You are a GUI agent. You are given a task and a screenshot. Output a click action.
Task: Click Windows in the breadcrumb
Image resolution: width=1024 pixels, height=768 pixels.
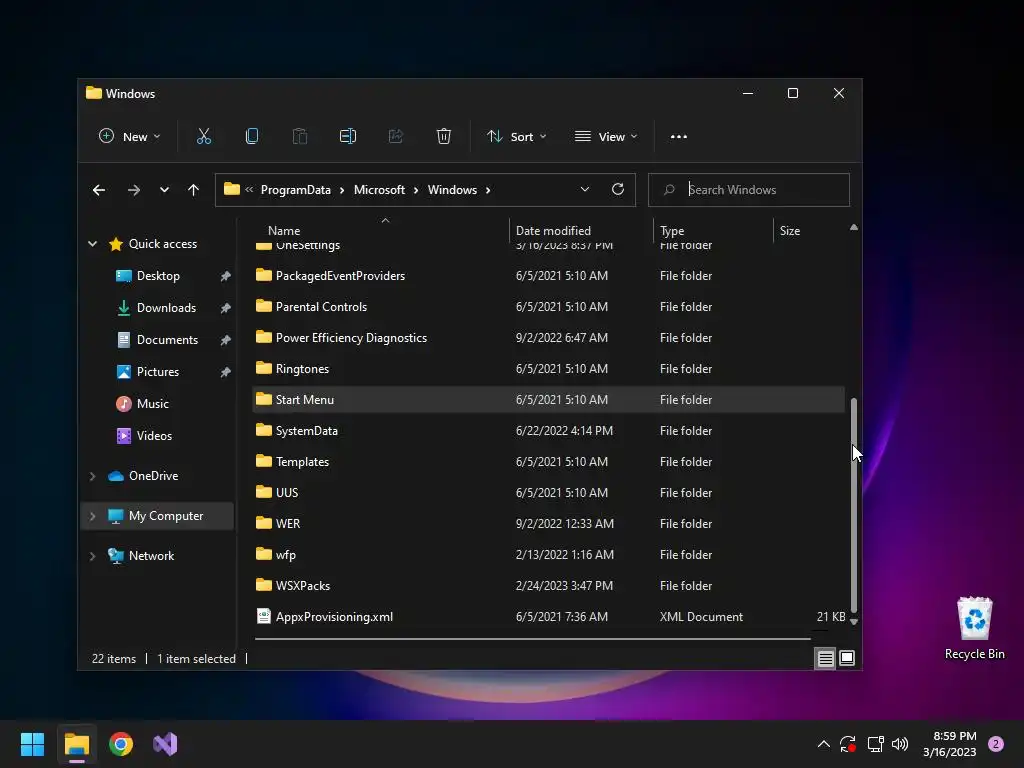point(453,190)
